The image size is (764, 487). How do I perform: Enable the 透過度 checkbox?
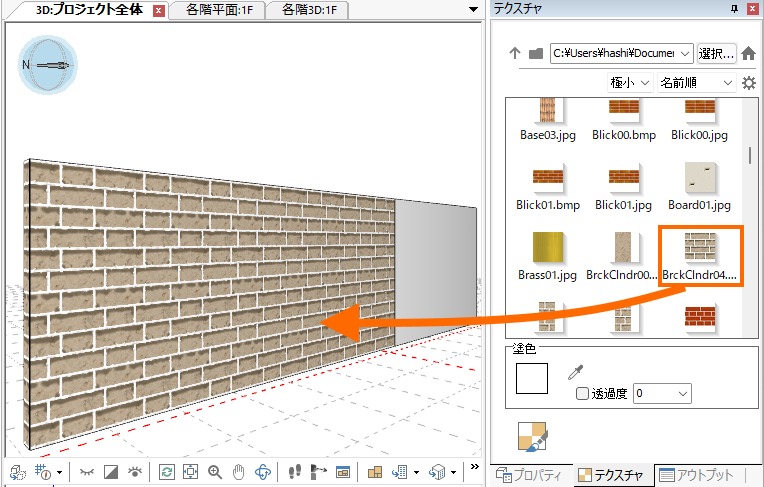582,393
